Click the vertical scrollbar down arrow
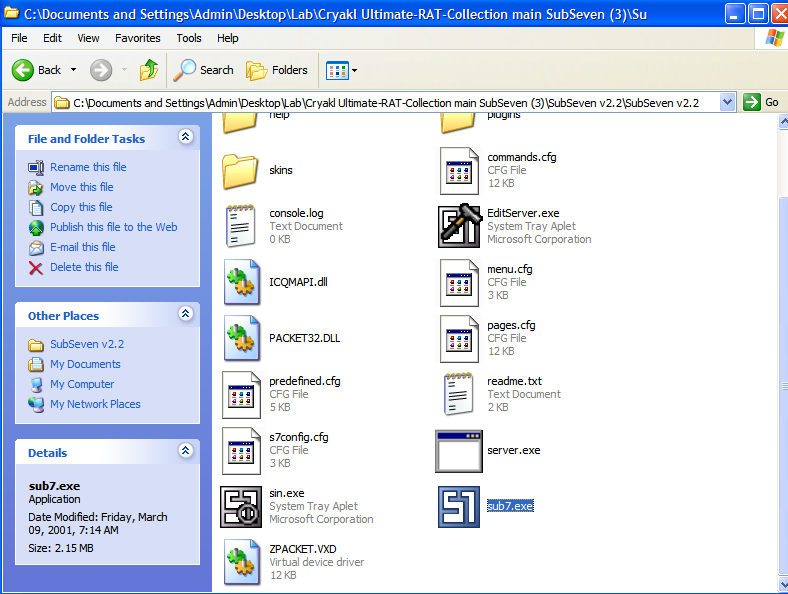The height and width of the screenshot is (594, 788). pyautogui.click(x=780, y=585)
